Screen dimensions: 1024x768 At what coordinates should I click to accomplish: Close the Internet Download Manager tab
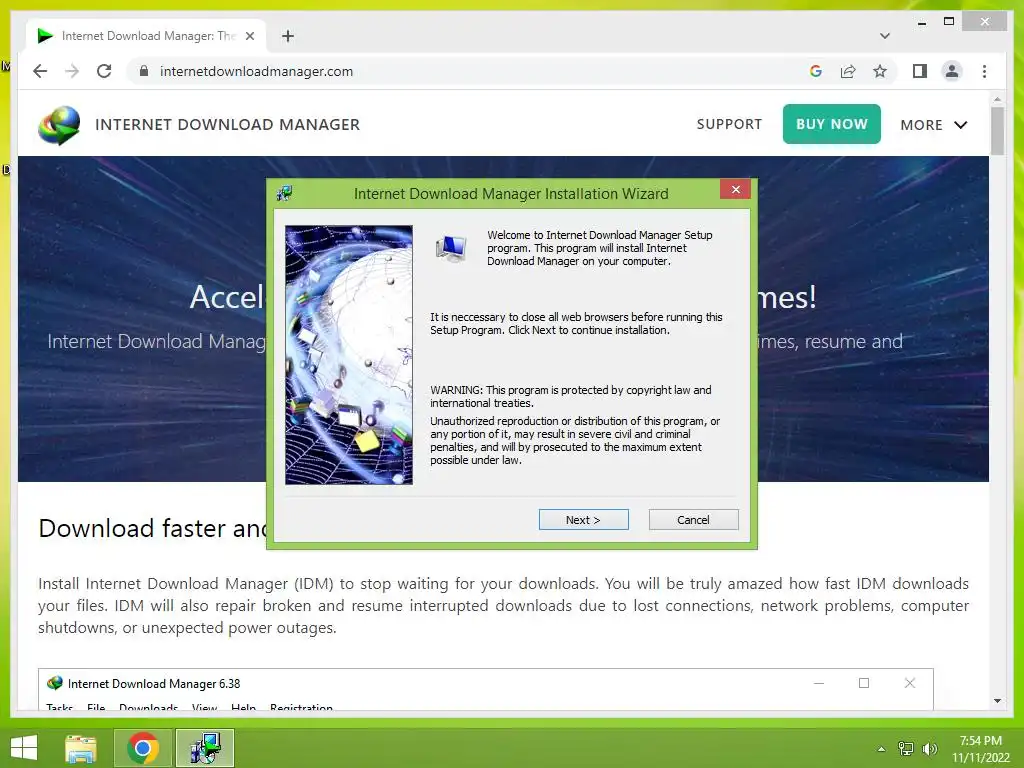[249, 36]
